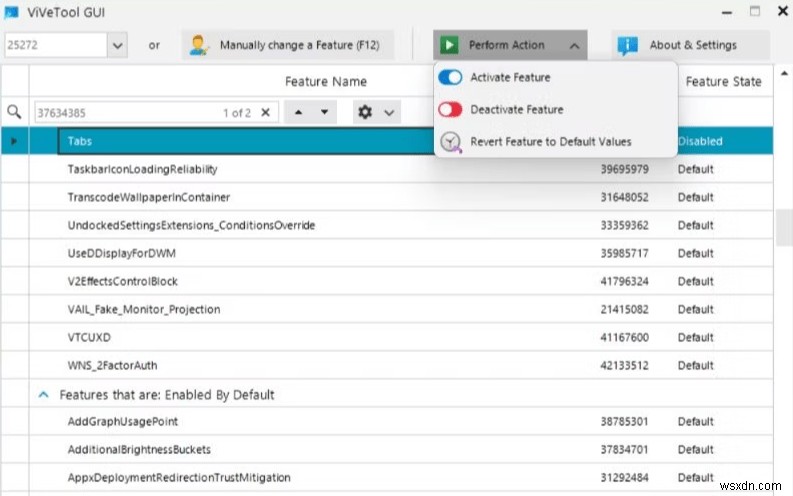The height and width of the screenshot is (496, 793).
Task: Click feature ID 42133512
Action: point(624,366)
